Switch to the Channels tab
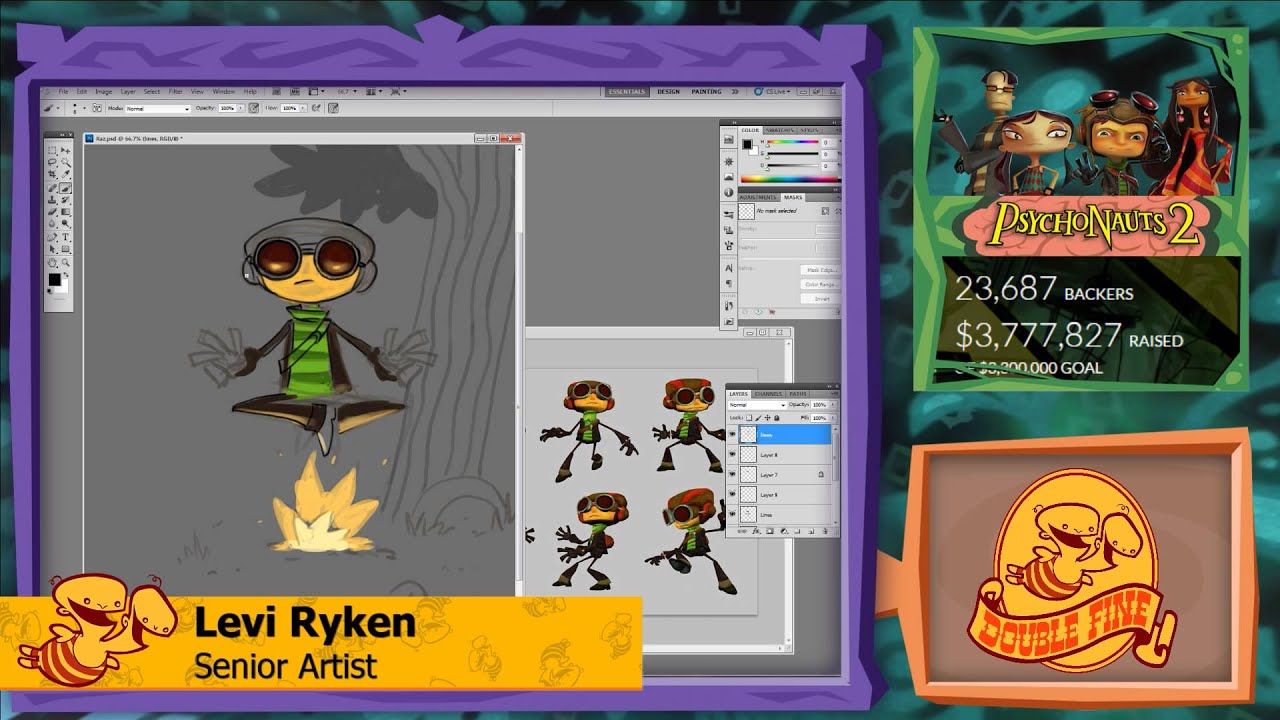The image size is (1280, 720). coord(768,394)
